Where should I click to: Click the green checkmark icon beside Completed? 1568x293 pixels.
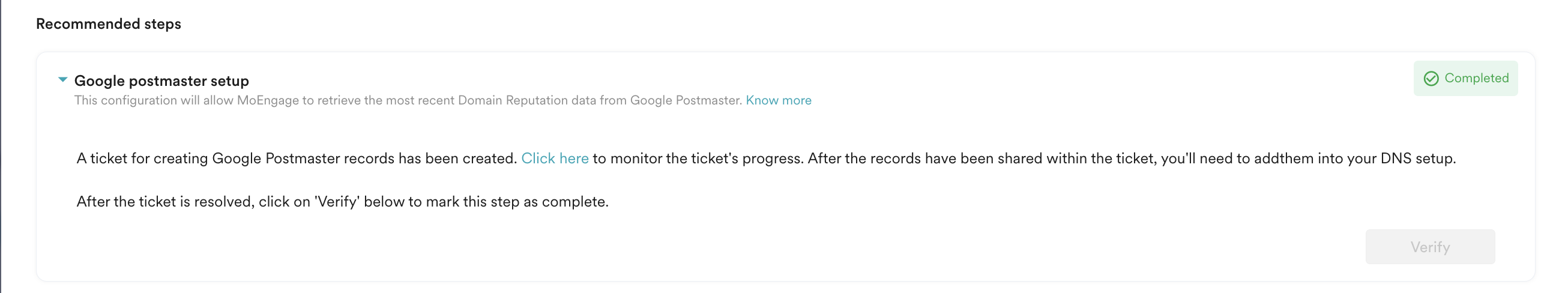tap(1431, 79)
